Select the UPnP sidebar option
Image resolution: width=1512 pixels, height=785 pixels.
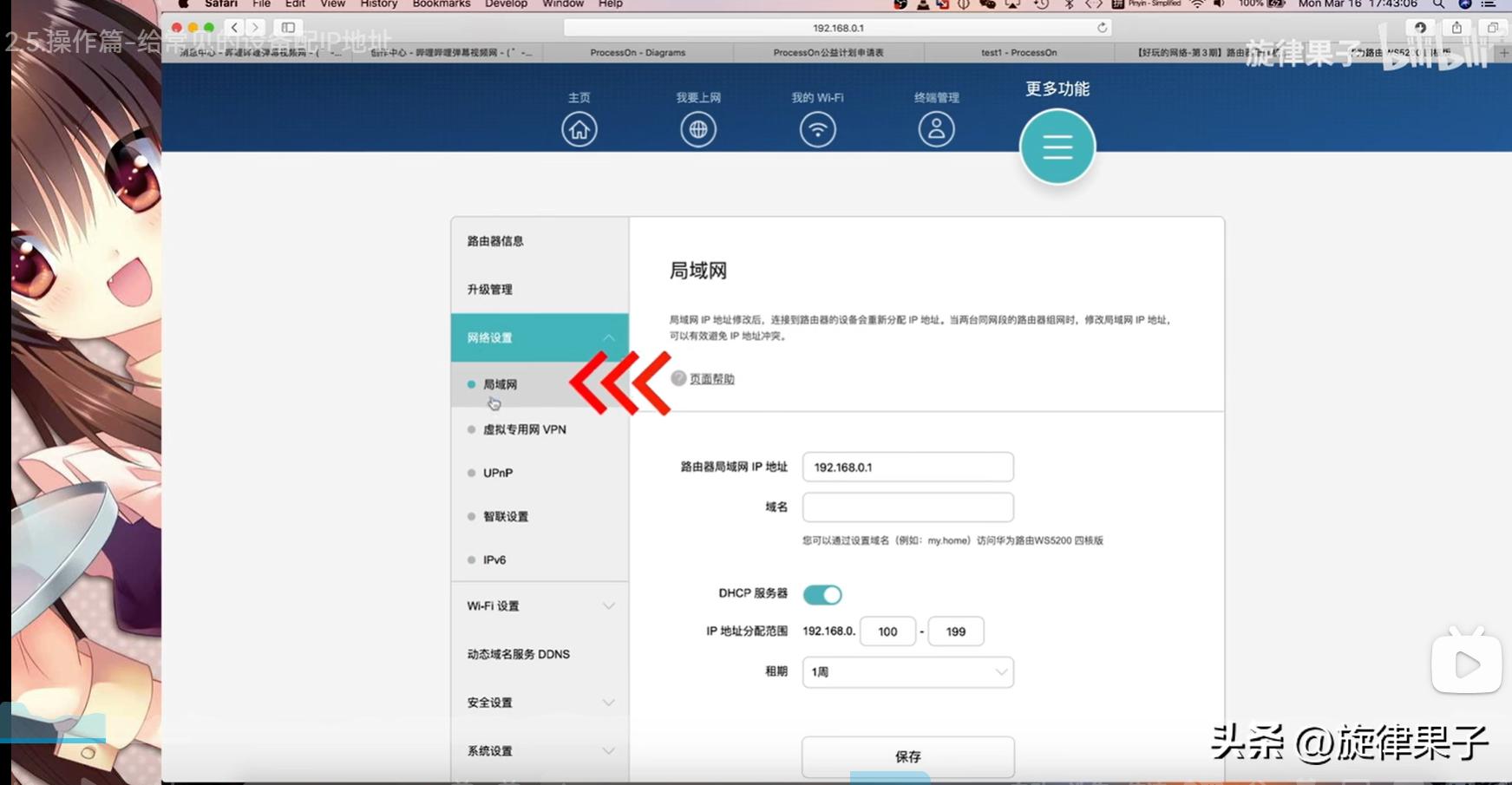tap(498, 473)
